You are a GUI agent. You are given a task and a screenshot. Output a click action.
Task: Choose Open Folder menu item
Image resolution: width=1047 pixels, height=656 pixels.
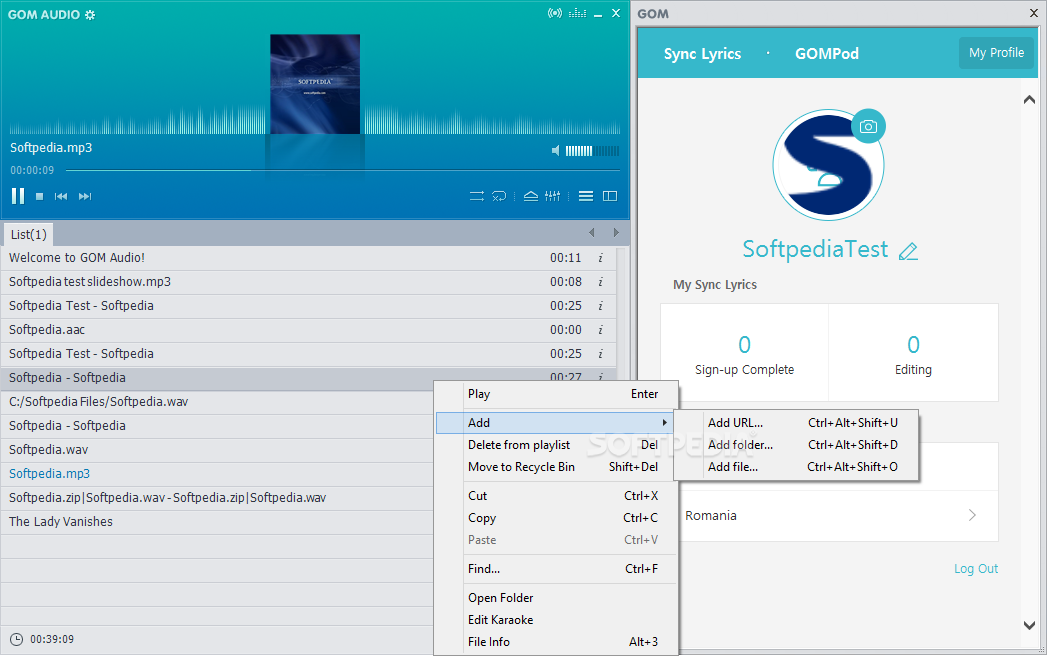tap(557, 598)
